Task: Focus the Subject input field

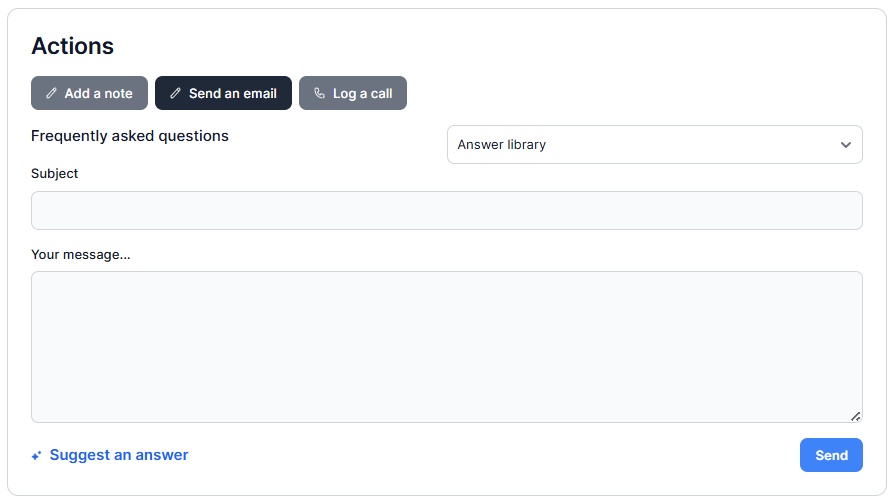Action: click(446, 211)
